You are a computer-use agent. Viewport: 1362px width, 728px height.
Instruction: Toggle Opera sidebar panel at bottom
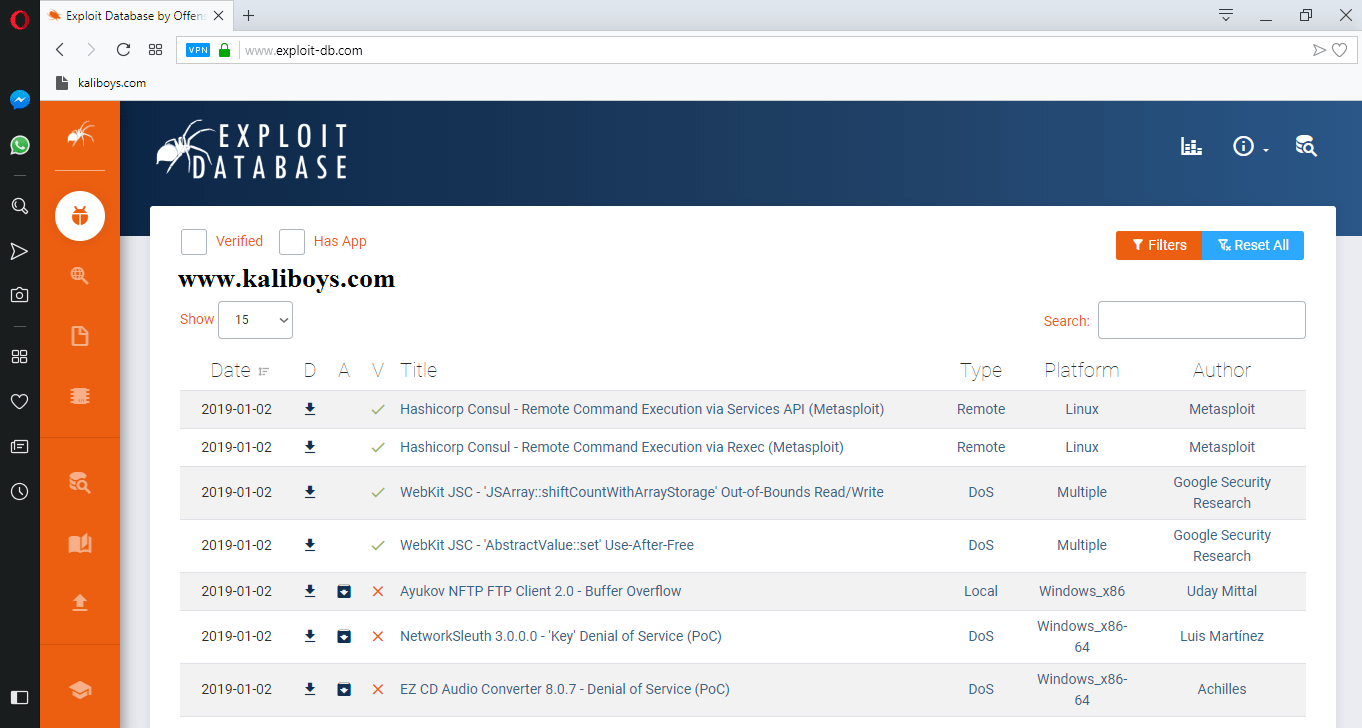pyautogui.click(x=19, y=697)
